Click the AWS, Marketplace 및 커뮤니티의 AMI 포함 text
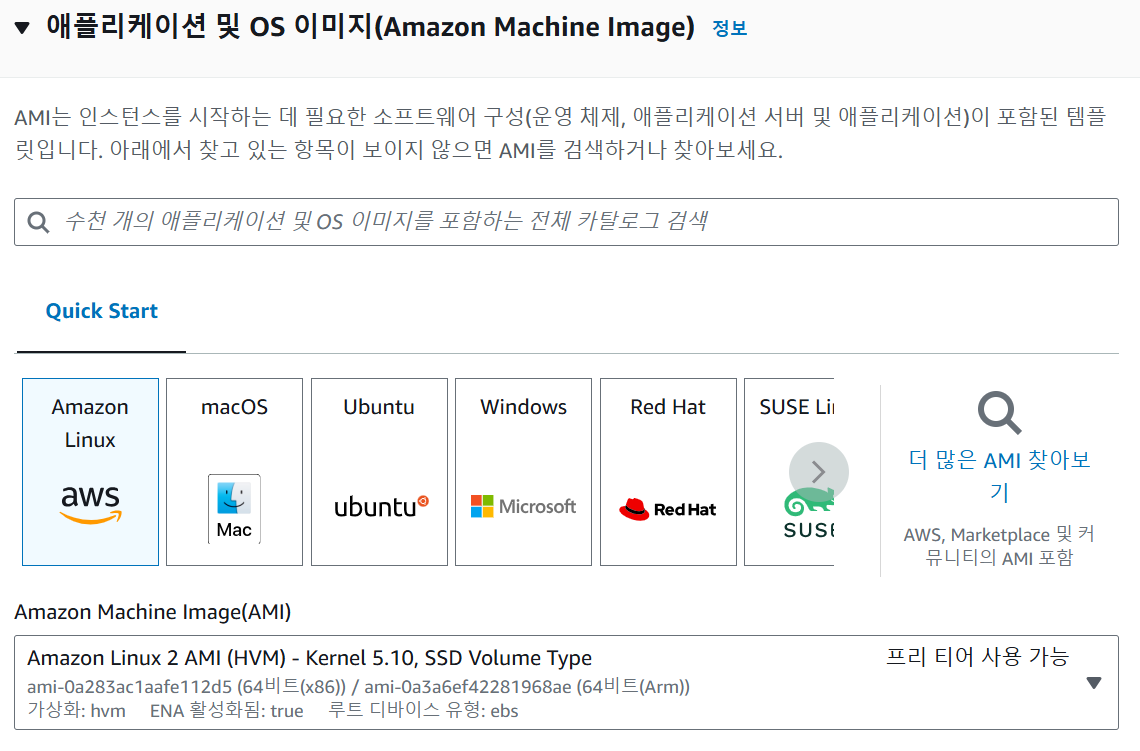The width and height of the screenshot is (1140, 751). click(x=999, y=546)
